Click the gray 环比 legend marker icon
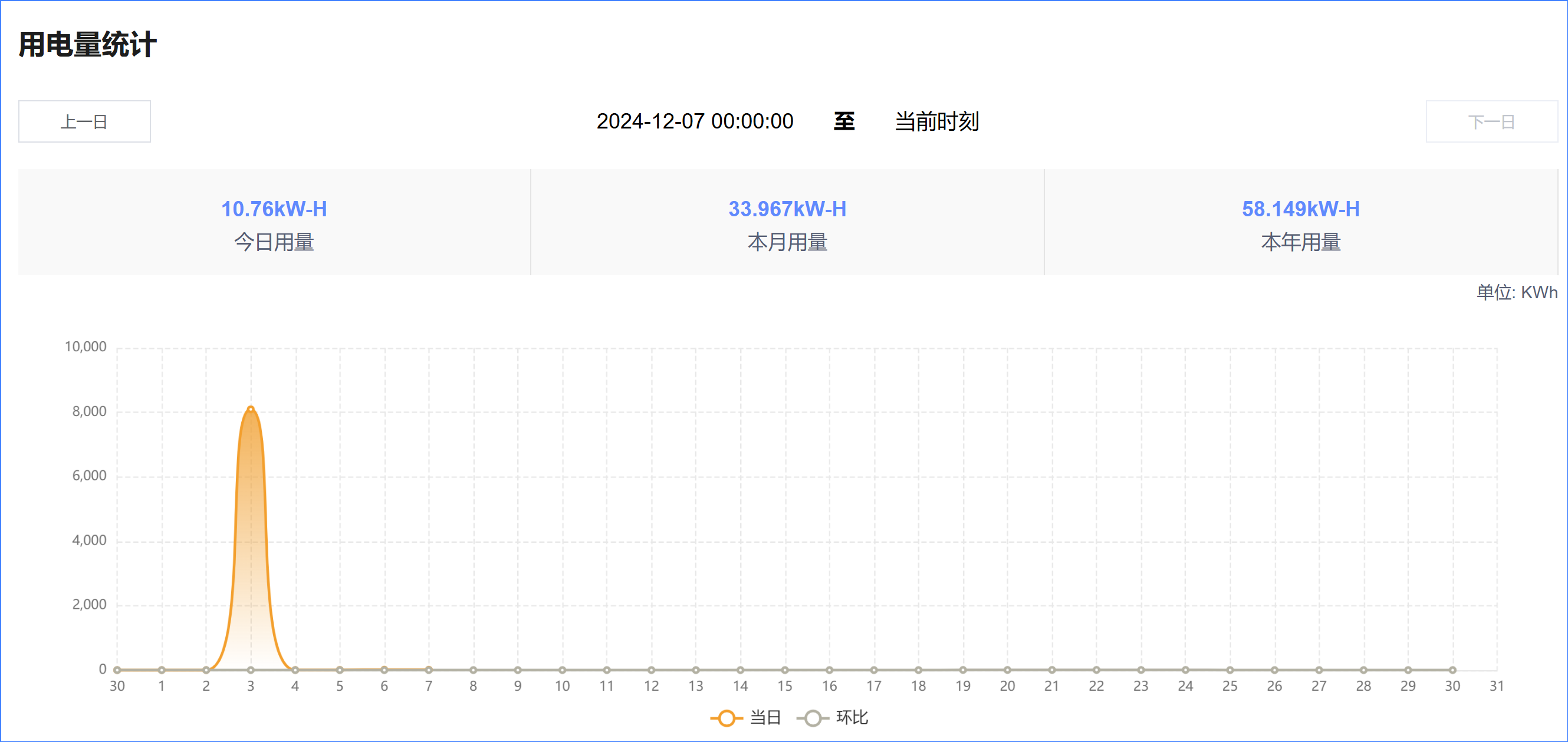 [812, 718]
